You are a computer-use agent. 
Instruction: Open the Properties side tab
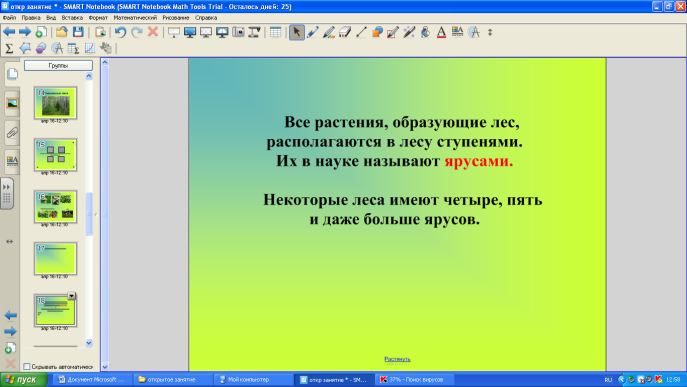click(x=12, y=161)
